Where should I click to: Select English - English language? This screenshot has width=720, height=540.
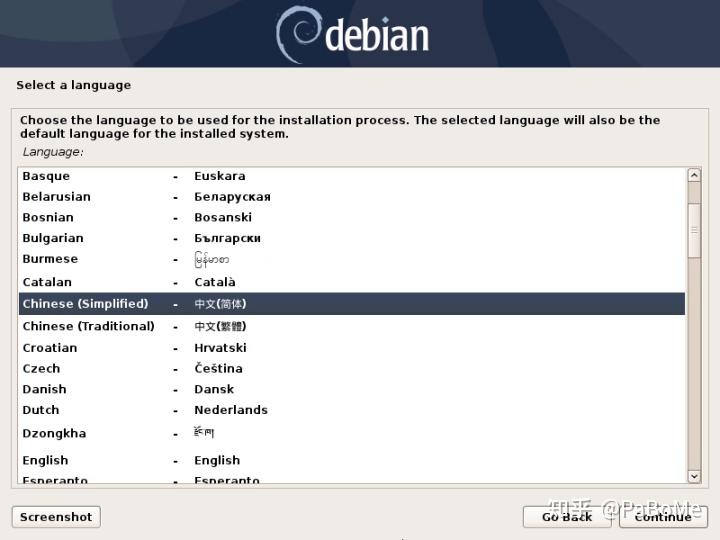(x=352, y=460)
